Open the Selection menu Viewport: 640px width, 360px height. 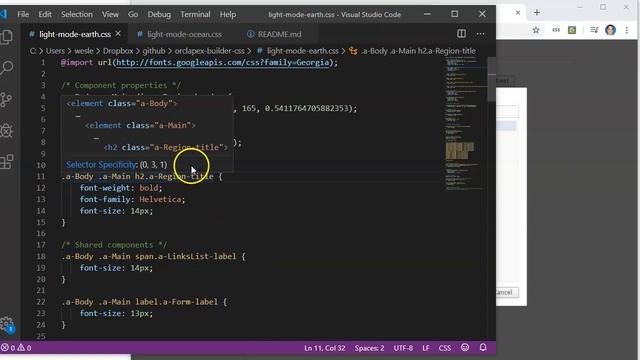77,14
